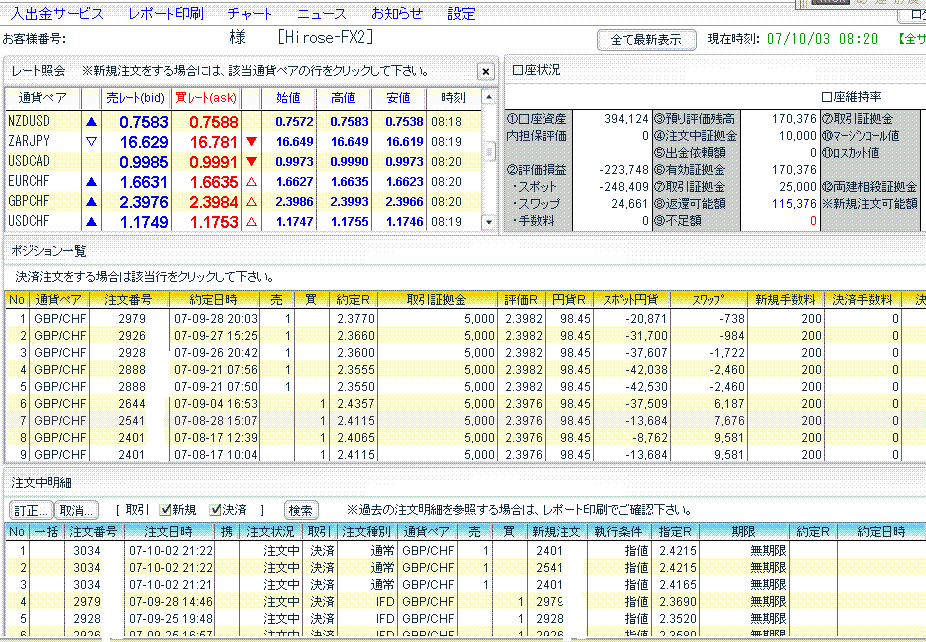Click NZDUSD bid rate 0.7583
Viewport: 926px width, 642px height.
144,122
